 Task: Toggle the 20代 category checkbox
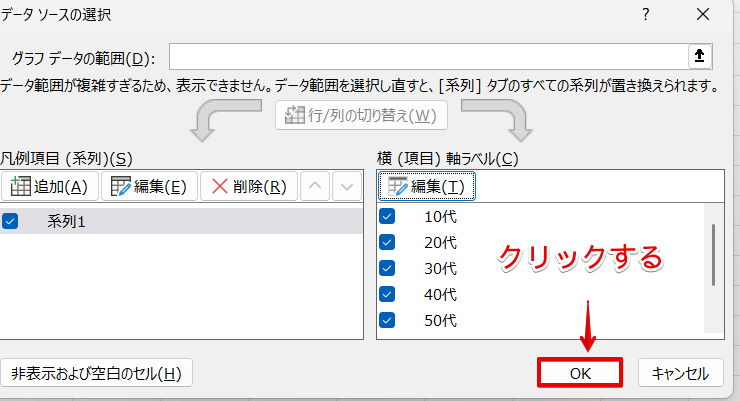388,242
